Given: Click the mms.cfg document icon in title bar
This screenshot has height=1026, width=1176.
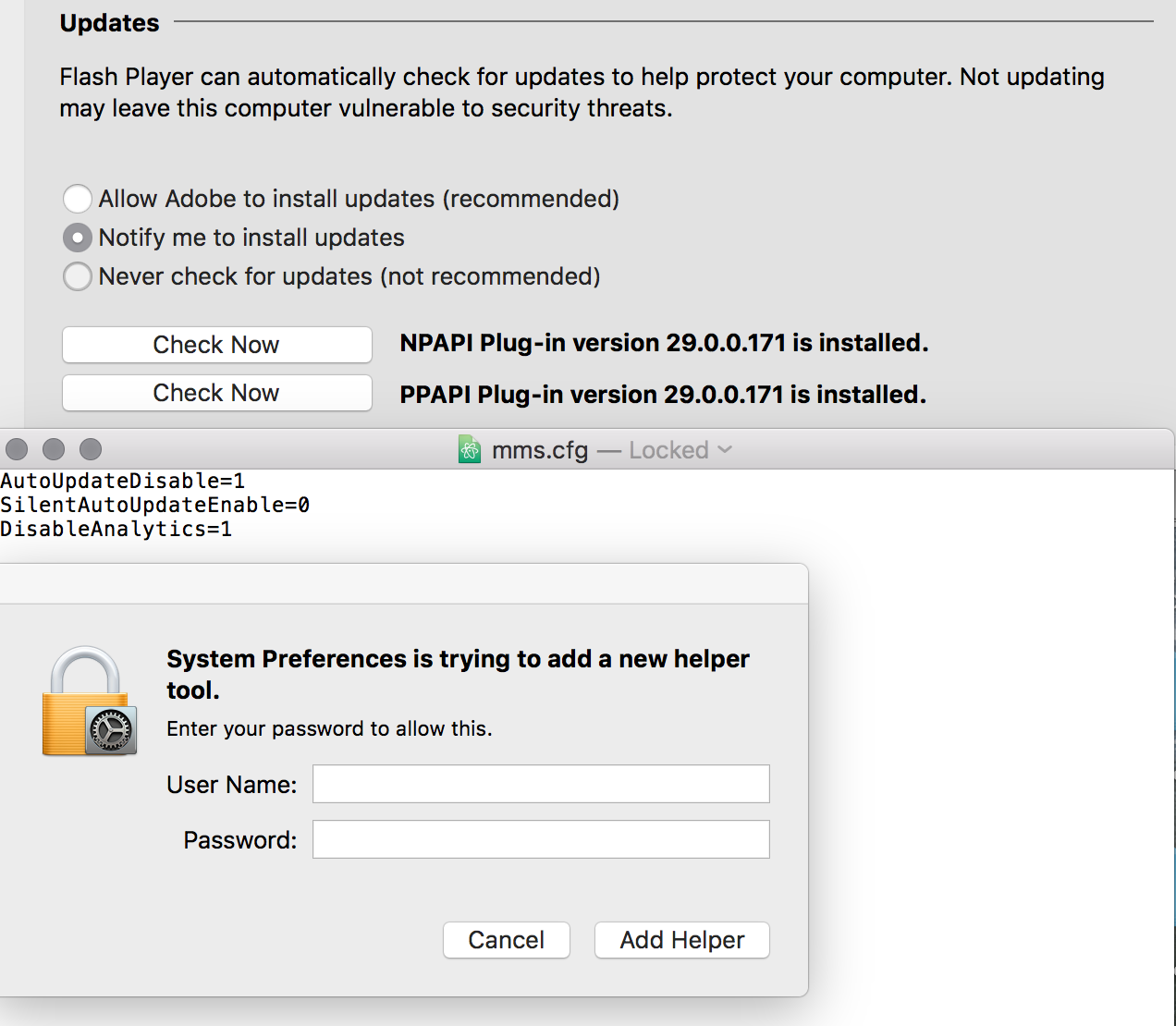Looking at the screenshot, I should click(470, 450).
